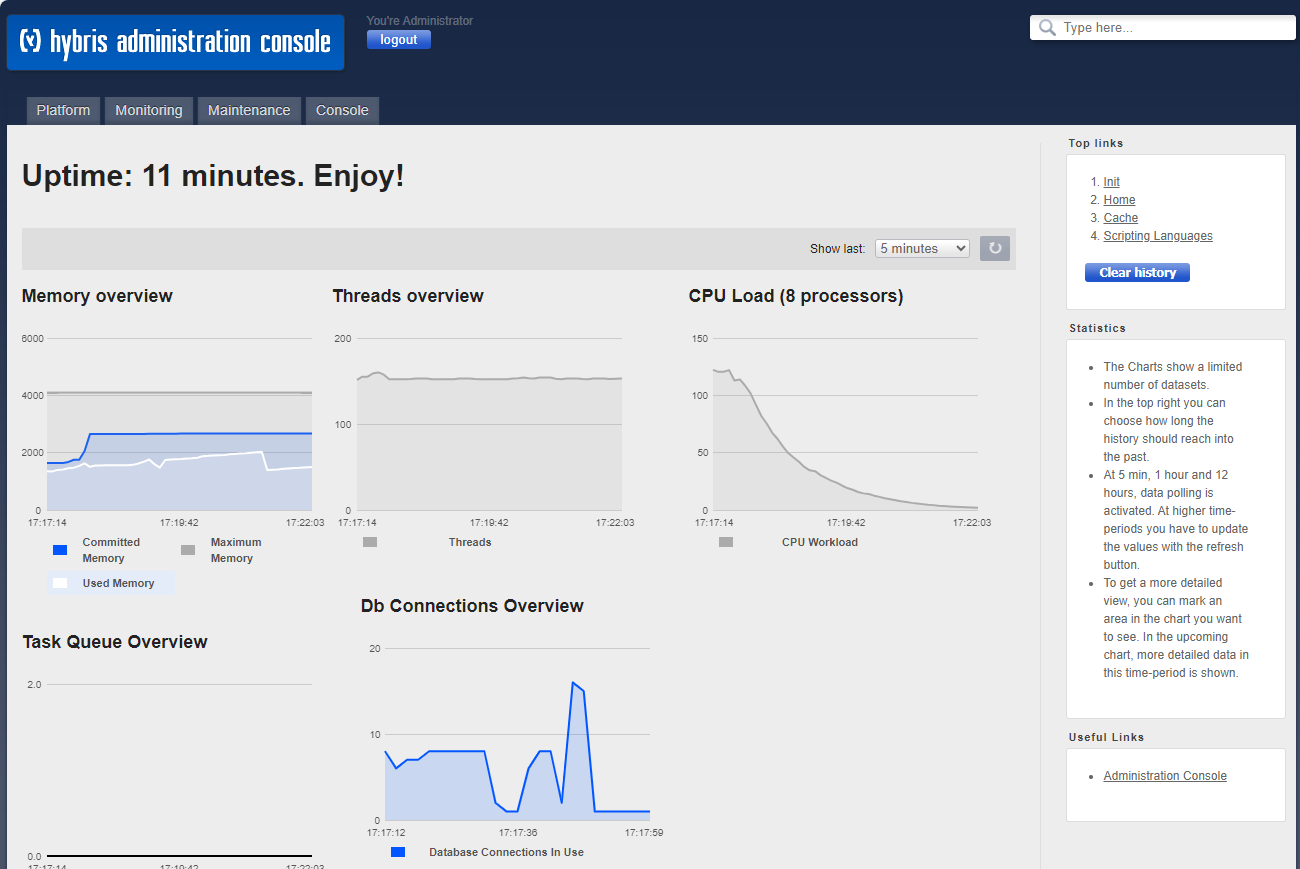Open the Init top link
Screen dimensions: 1300x869
coord(1112,182)
